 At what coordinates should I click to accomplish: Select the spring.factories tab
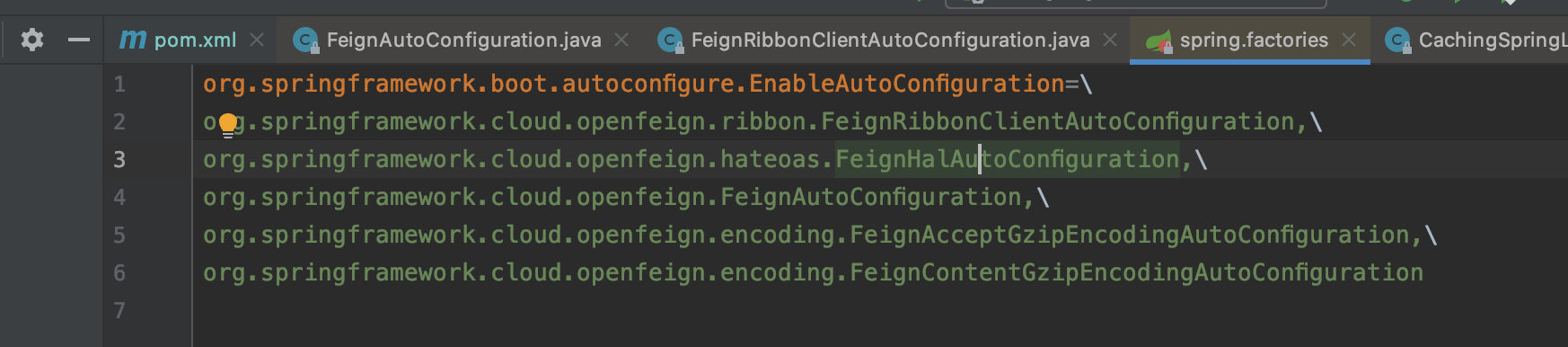click(1254, 40)
